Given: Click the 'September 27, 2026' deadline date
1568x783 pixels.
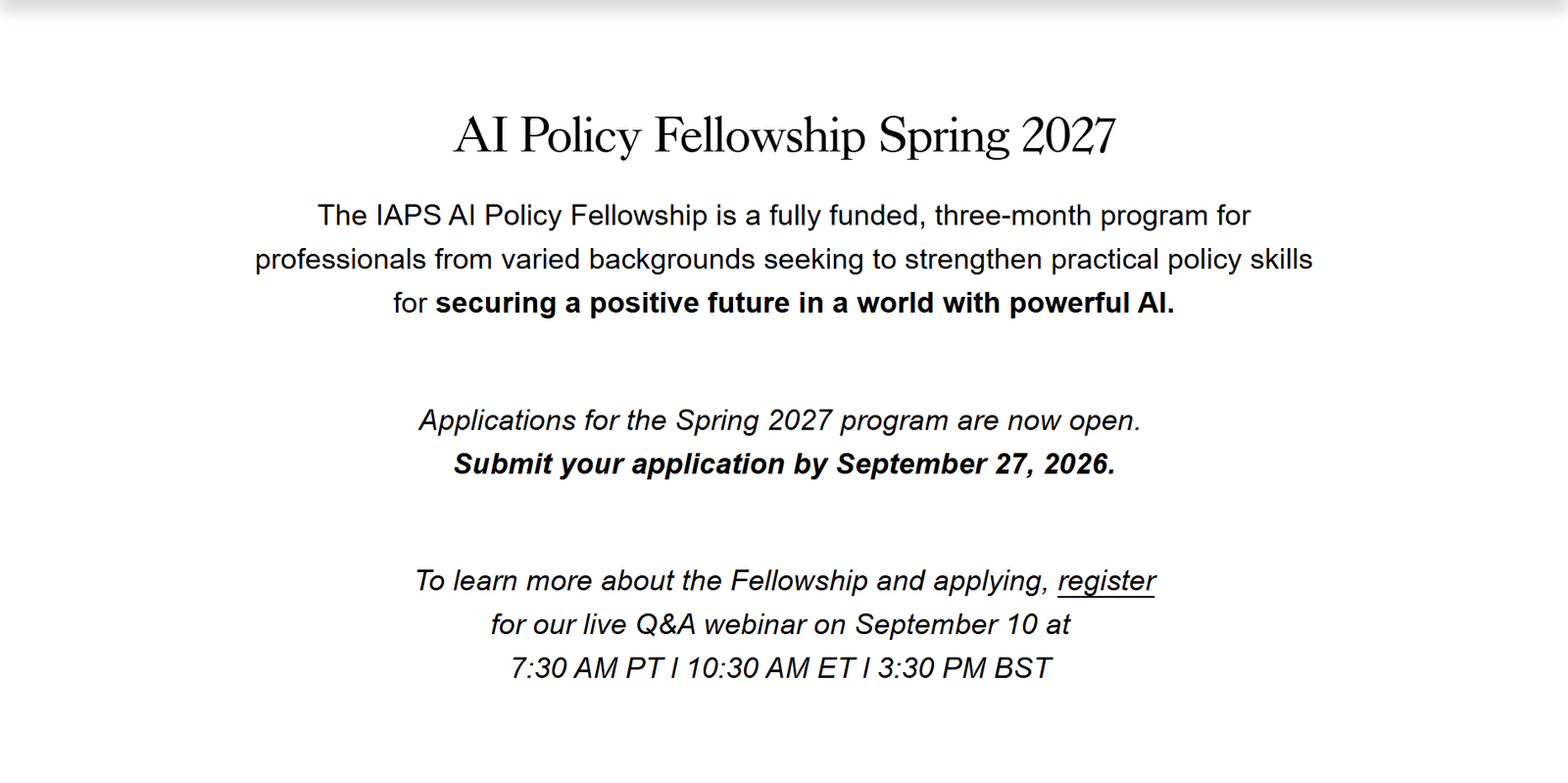Looking at the screenshot, I should click(976, 464).
